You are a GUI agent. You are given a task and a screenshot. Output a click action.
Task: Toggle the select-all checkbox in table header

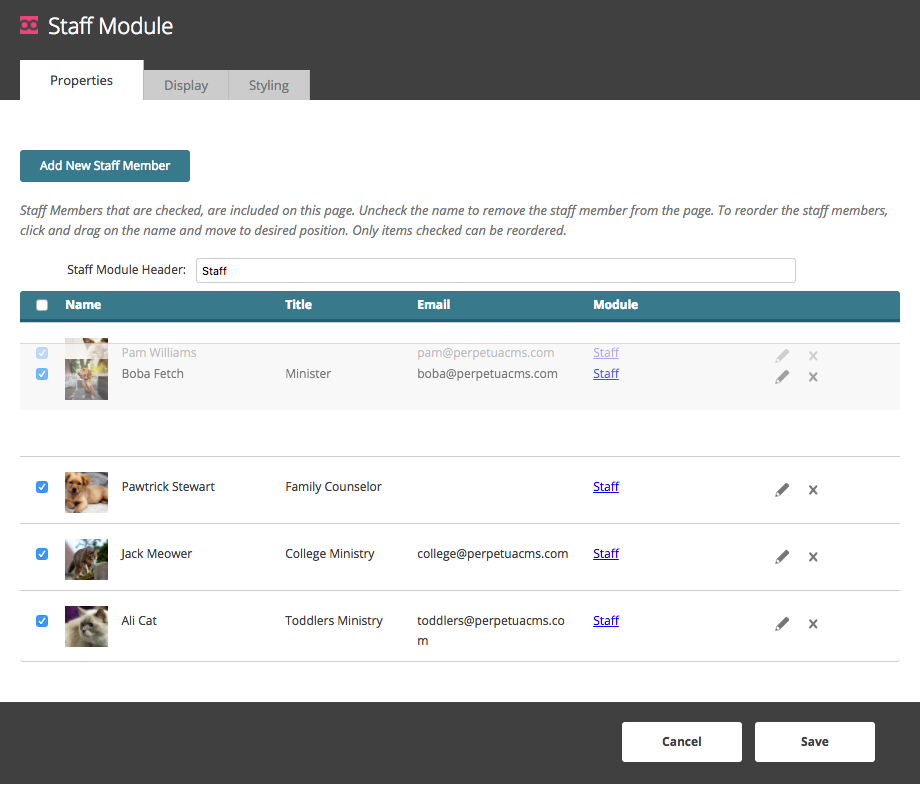tap(42, 305)
